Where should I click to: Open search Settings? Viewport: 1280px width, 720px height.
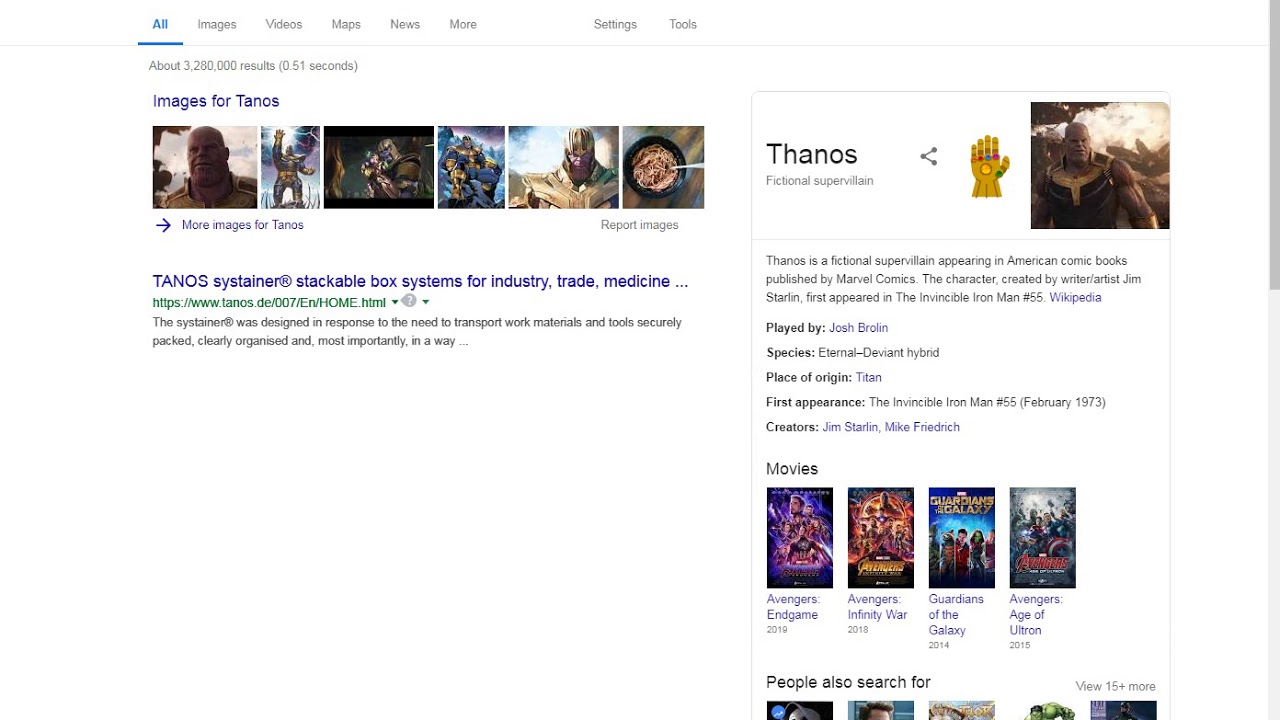click(x=614, y=24)
